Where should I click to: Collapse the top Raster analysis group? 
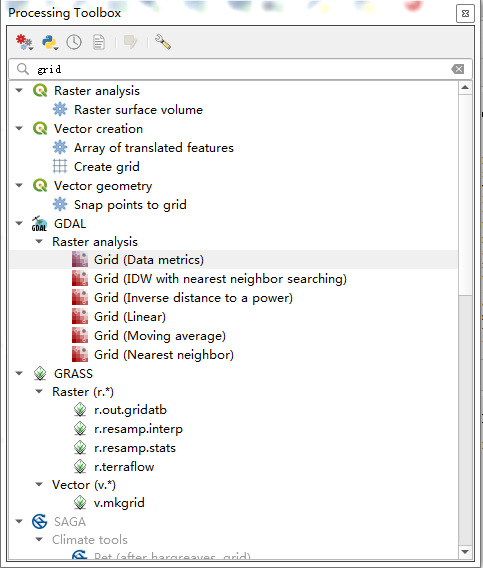[x=19, y=90]
